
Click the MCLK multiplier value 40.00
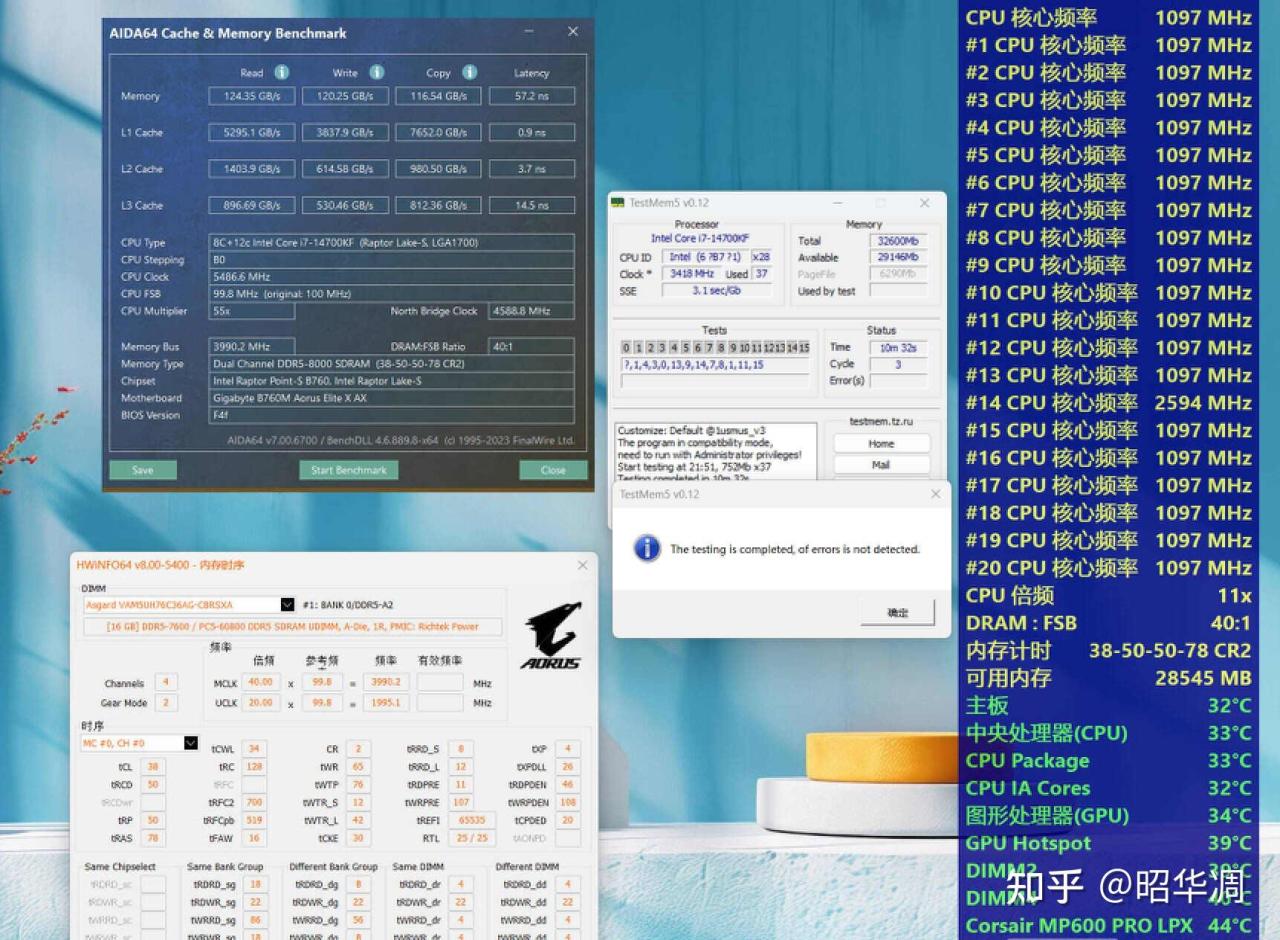click(262, 682)
